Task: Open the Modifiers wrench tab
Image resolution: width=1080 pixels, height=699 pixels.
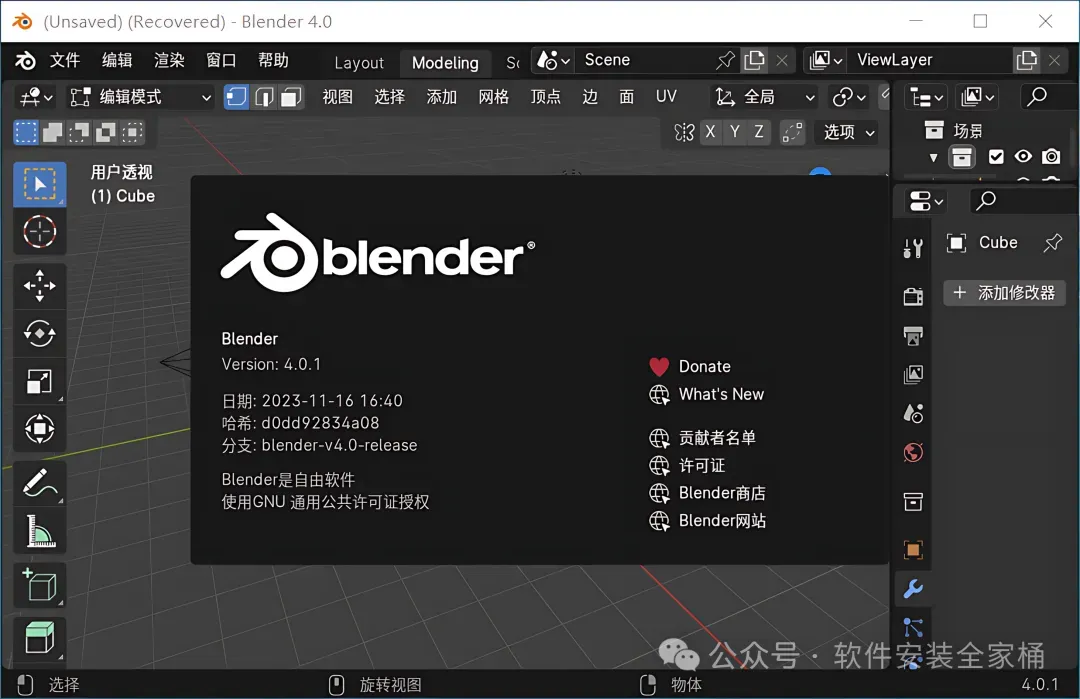Action: 913,589
